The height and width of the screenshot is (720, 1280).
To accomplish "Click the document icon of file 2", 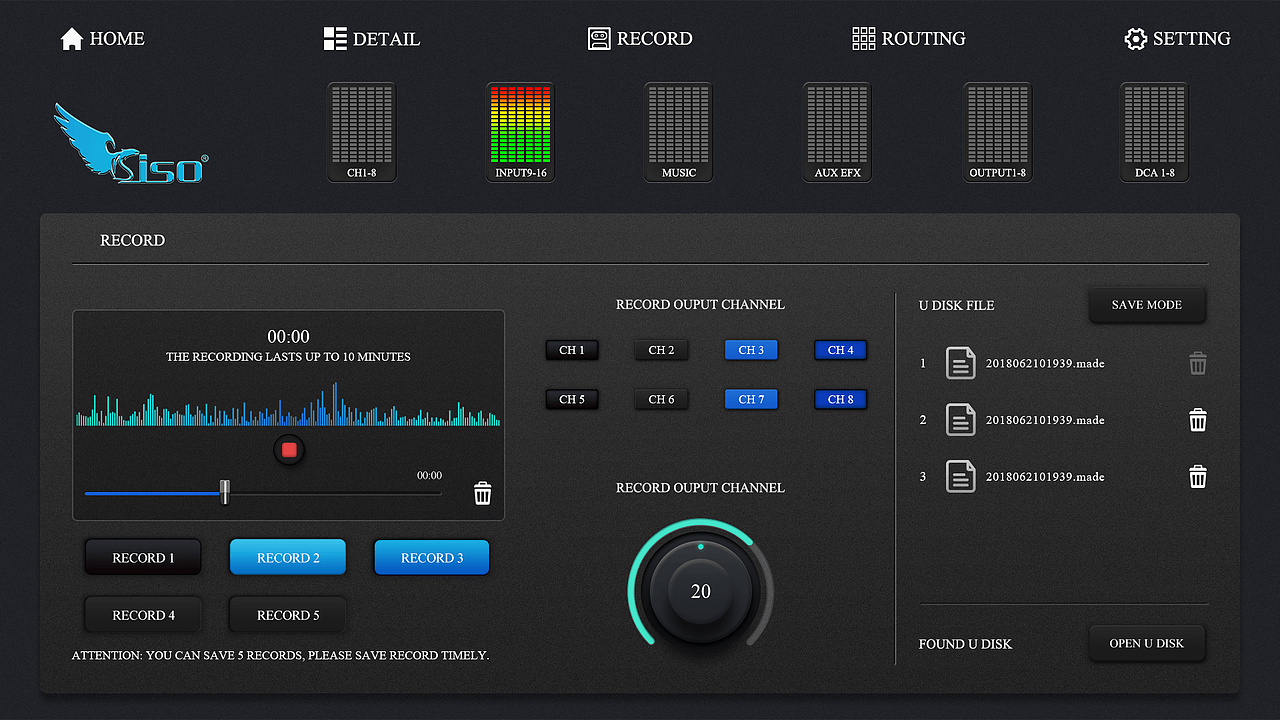I will pos(961,420).
